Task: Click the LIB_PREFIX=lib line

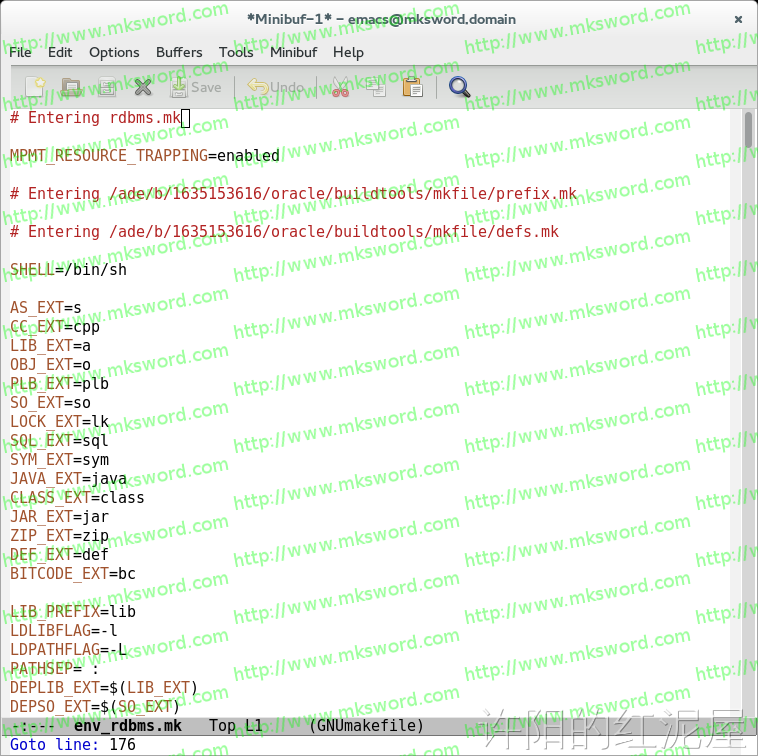Action: click(x=73, y=611)
